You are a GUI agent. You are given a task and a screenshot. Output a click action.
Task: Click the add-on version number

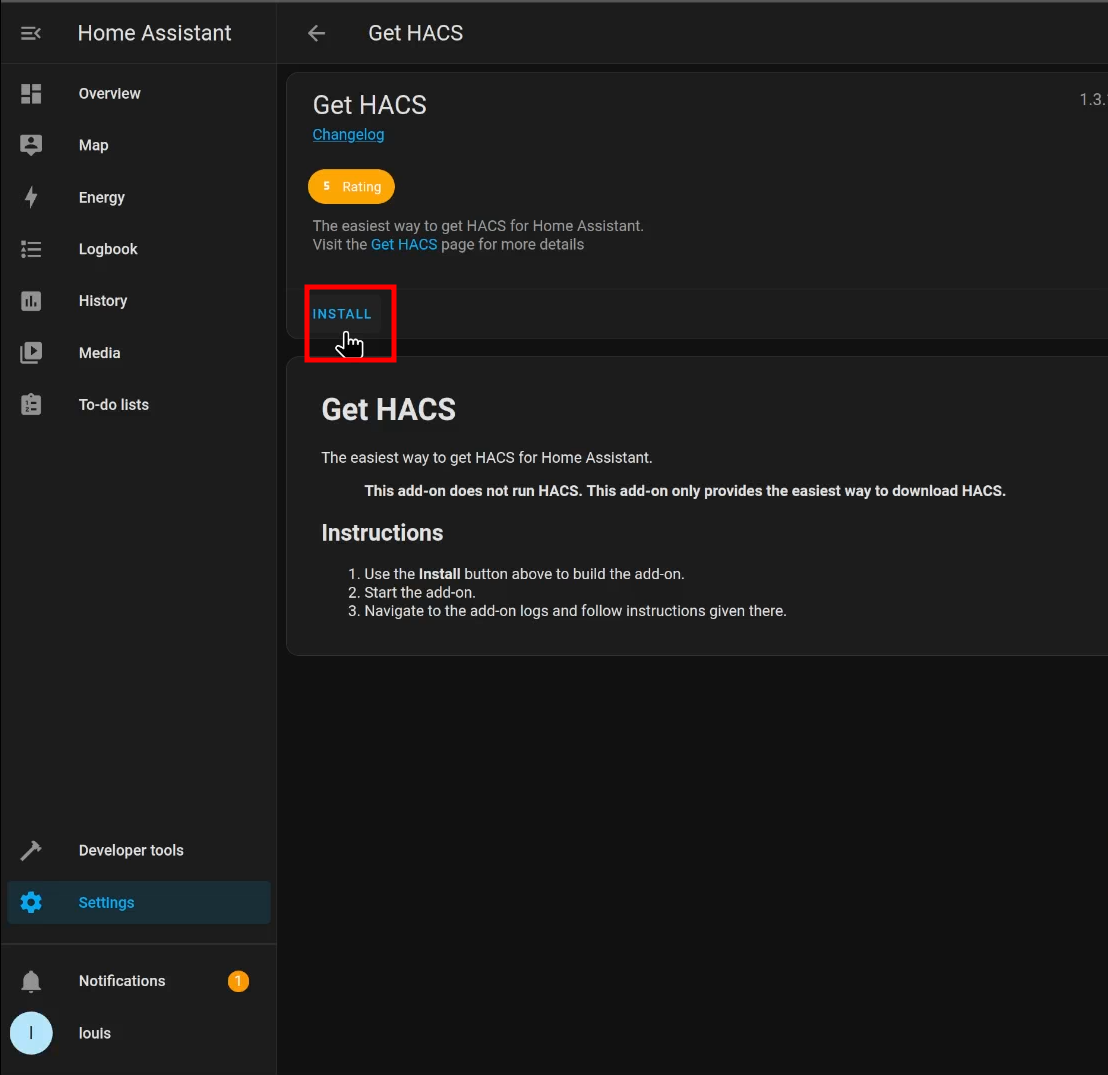[1092, 100]
